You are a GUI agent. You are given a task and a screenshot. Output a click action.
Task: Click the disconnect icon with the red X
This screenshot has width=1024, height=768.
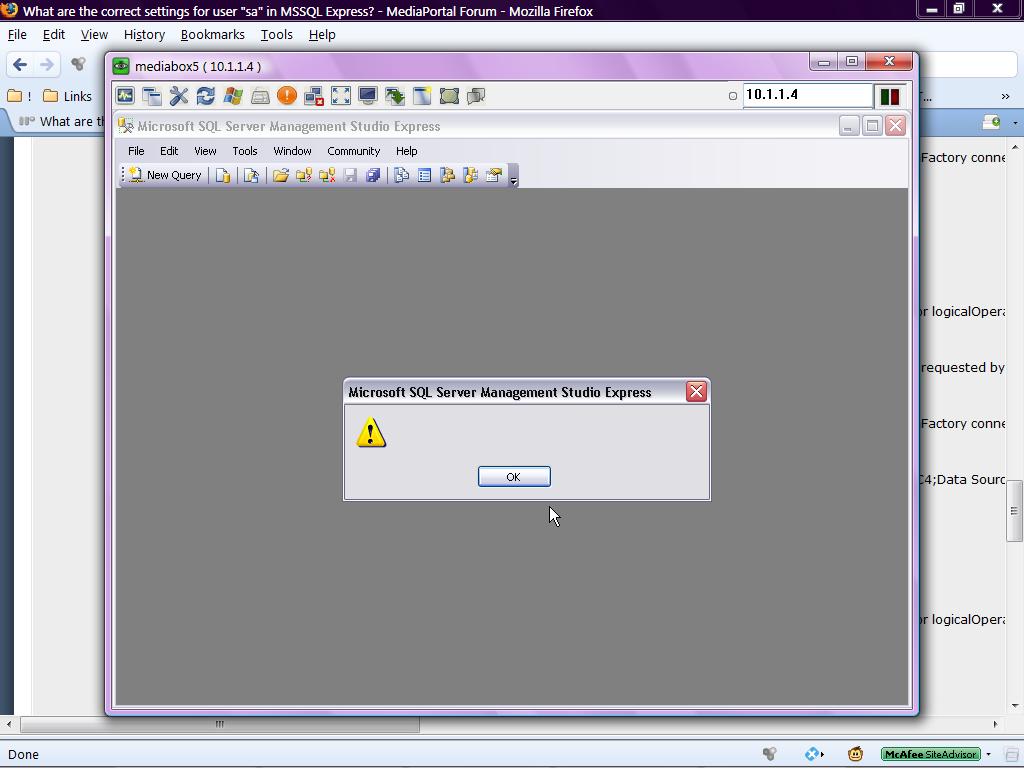pos(314,96)
